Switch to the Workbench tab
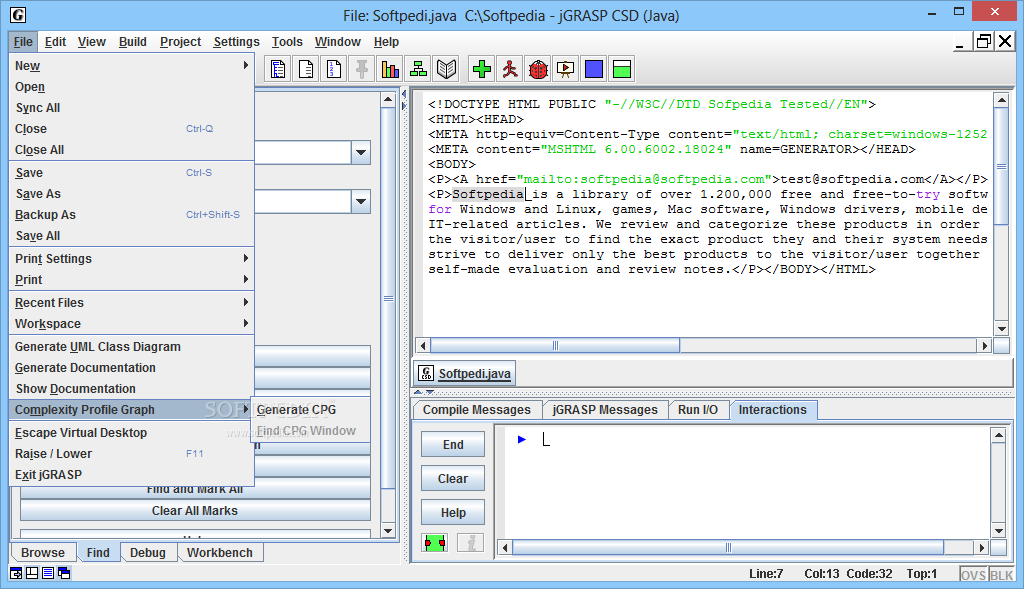This screenshot has width=1024, height=589. click(x=220, y=552)
